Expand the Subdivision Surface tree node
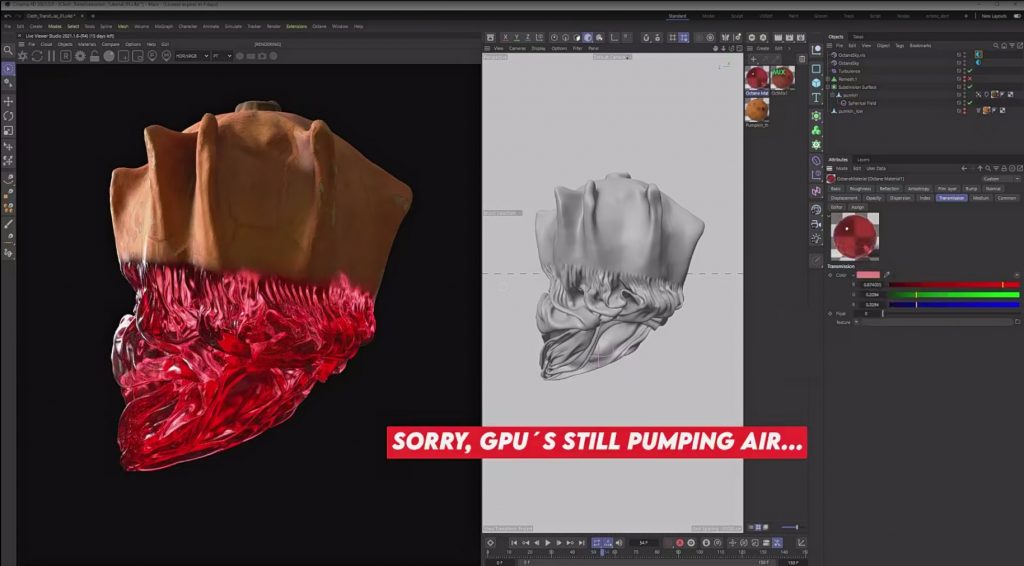The width and height of the screenshot is (1024, 566). (x=828, y=87)
